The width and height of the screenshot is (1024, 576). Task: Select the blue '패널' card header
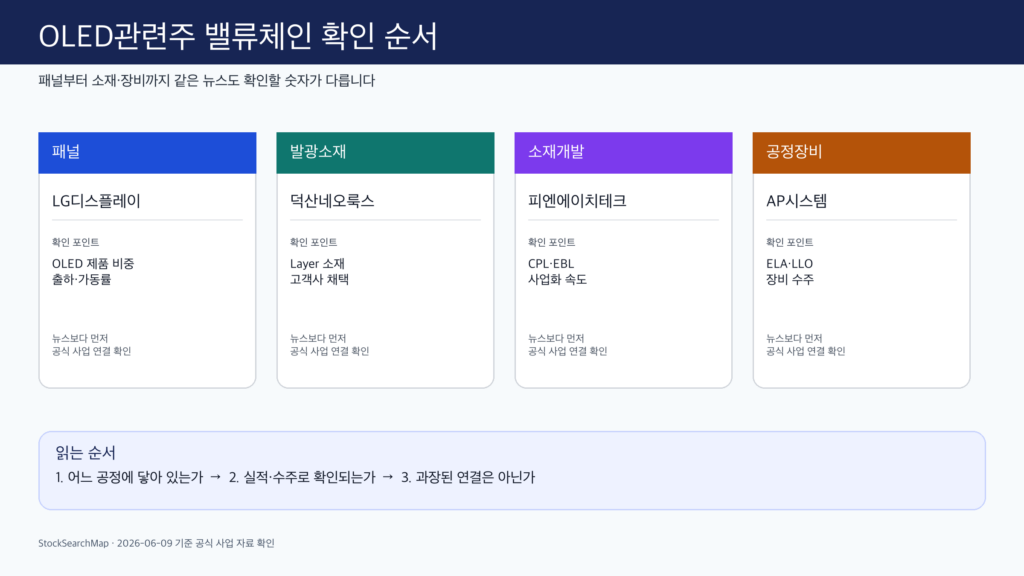point(147,153)
